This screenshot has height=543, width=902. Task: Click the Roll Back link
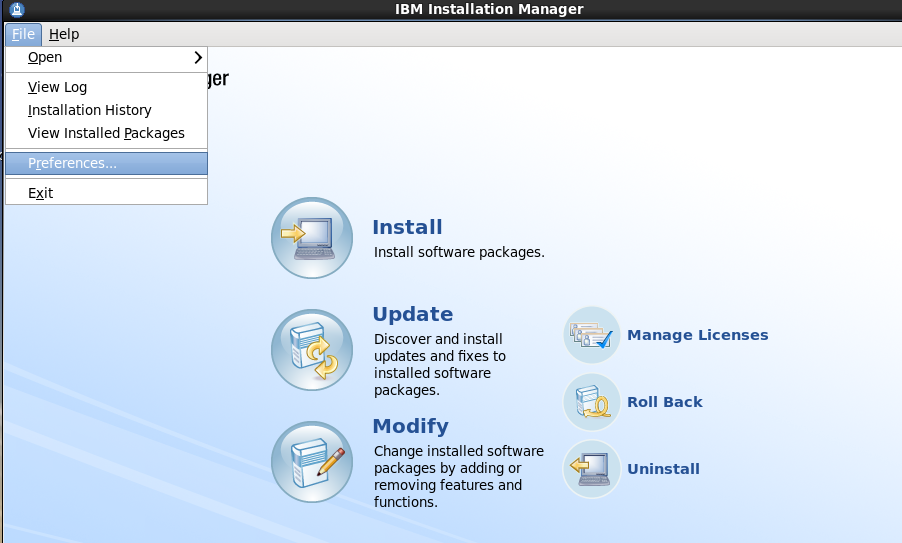665,401
